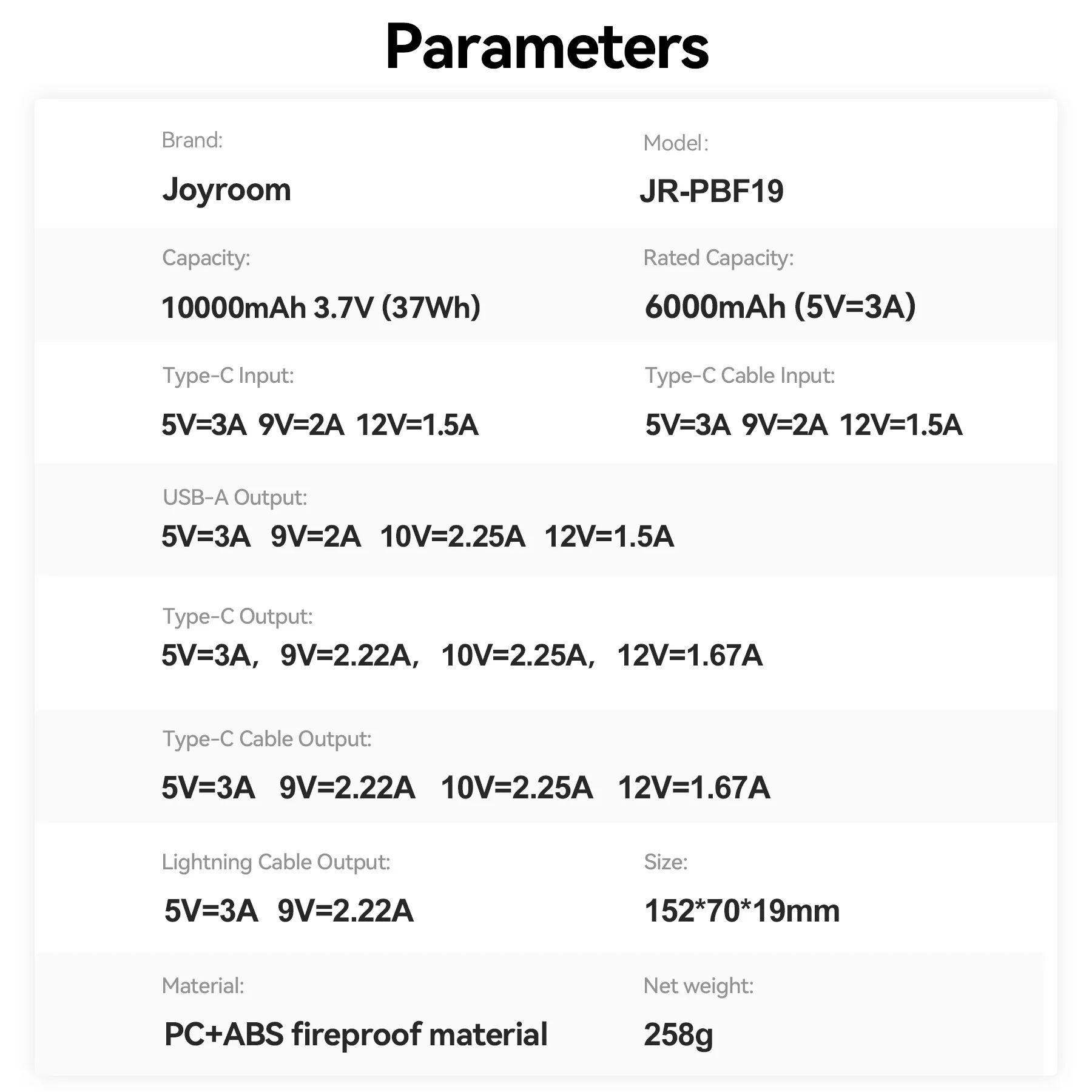Image resolution: width=1092 pixels, height=1092 pixels.
Task: Select the USB-A Output label
Action: pos(235,497)
